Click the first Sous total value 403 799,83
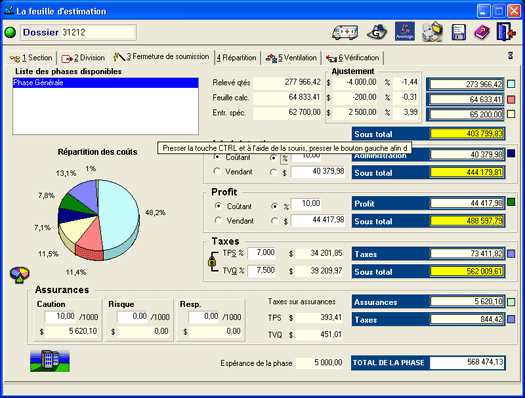 point(467,134)
